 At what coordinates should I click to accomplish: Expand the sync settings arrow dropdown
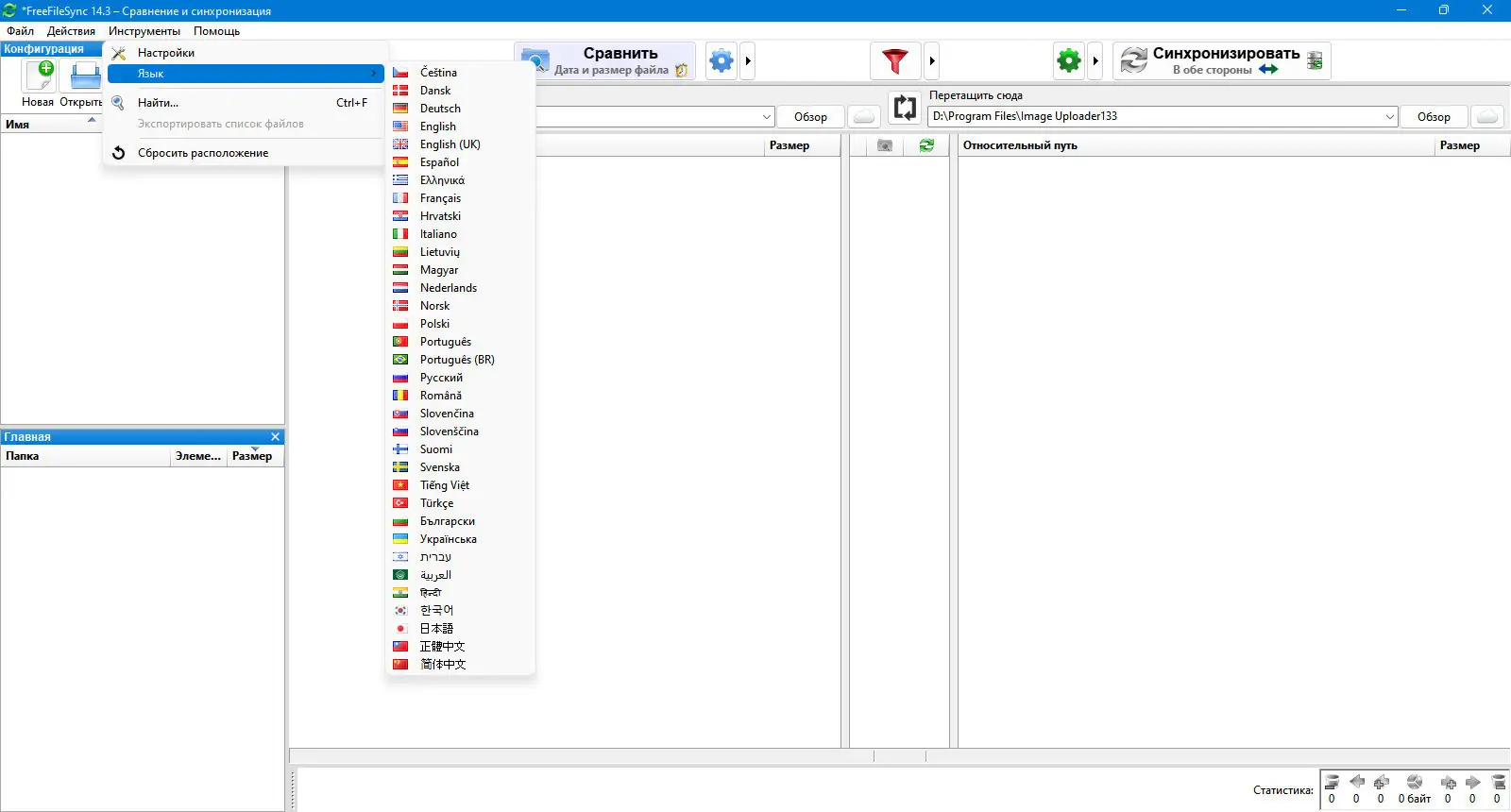pyautogui.click(x=1095, y=61)
